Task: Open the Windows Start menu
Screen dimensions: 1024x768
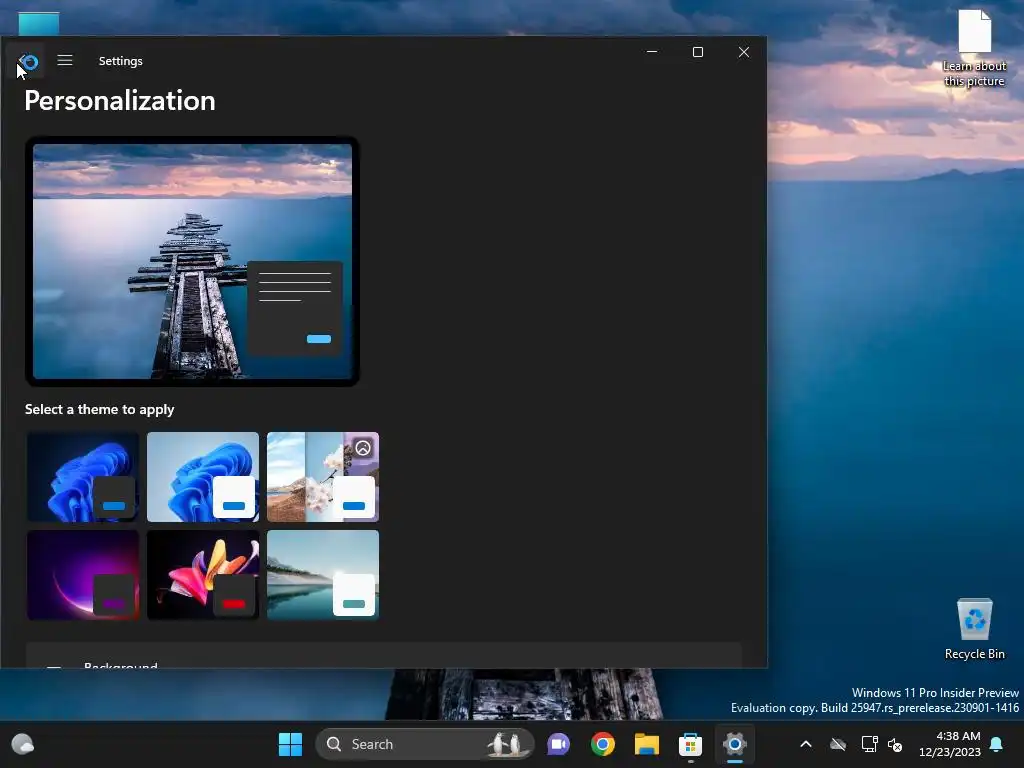Action: (x=291, y=744)
